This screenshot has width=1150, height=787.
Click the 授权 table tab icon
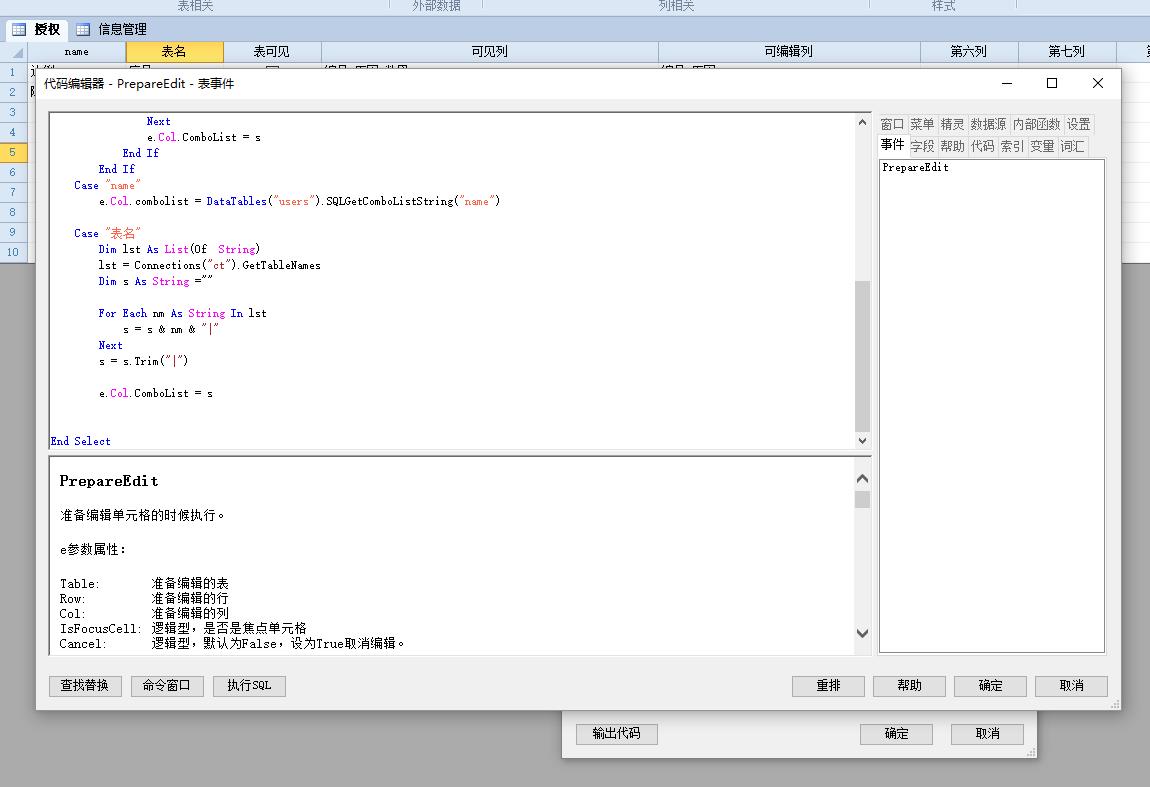point(18,30)
